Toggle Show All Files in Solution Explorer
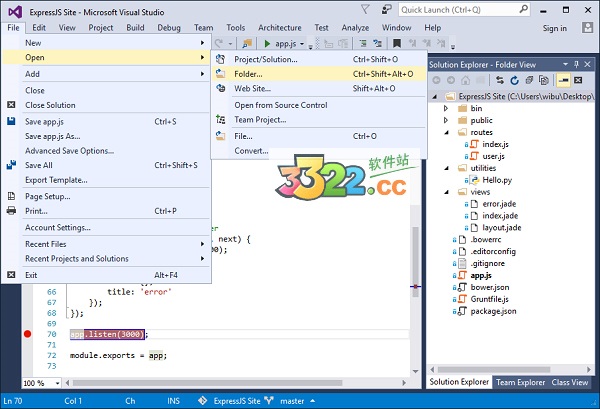 [543, 80]
